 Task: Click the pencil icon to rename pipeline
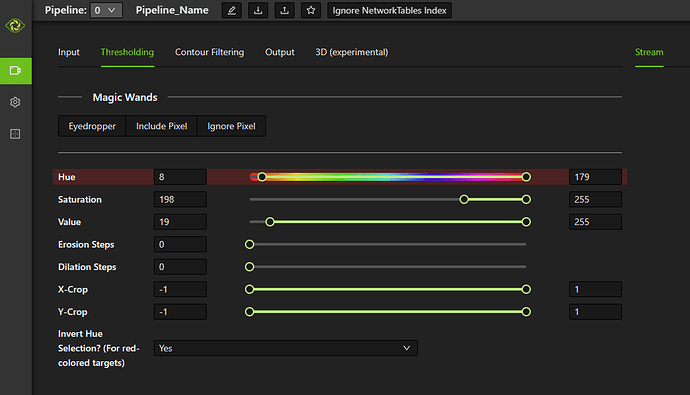[x=232, y=11]
